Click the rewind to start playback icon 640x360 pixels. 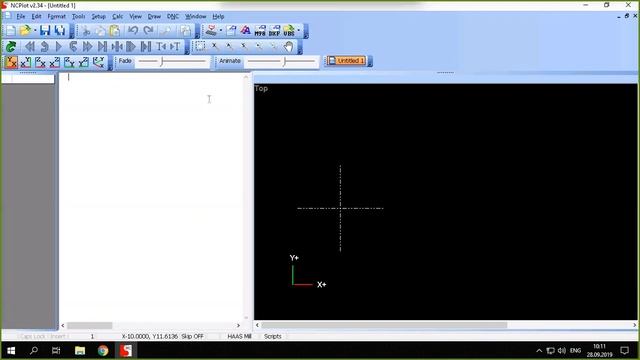[29, 47]
